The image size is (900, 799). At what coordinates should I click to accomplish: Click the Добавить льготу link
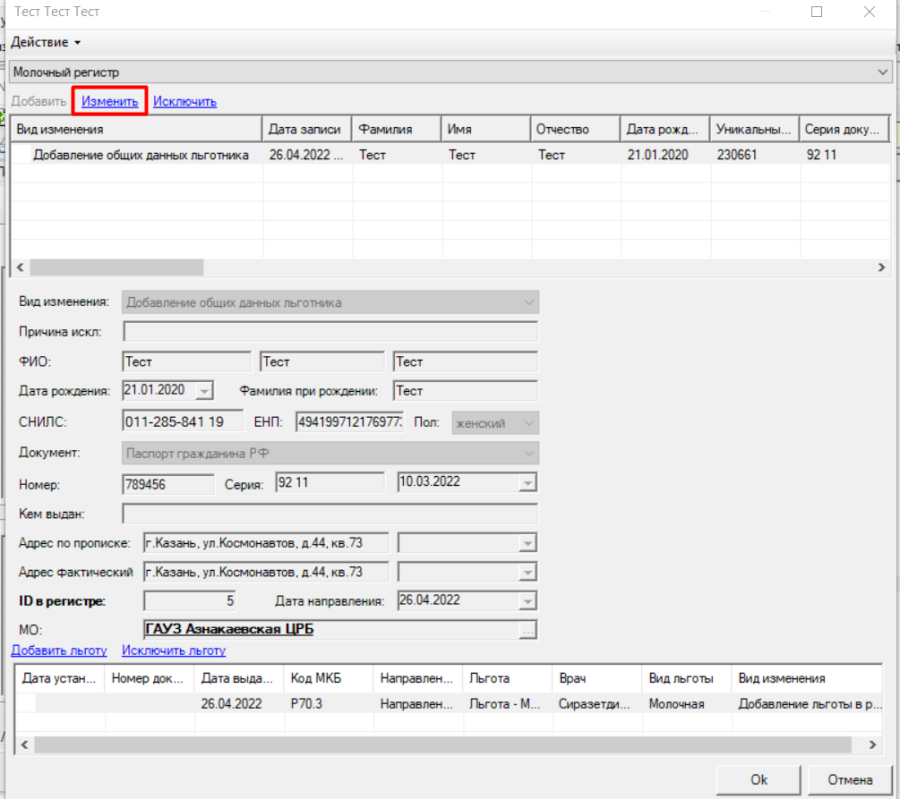coord(59,651)
